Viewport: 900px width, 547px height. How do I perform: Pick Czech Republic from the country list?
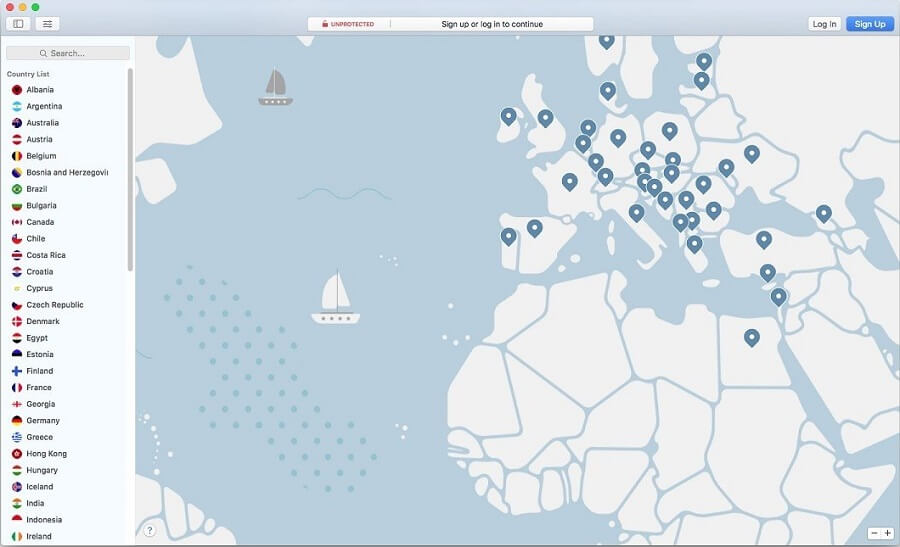[x=54, y=305]
